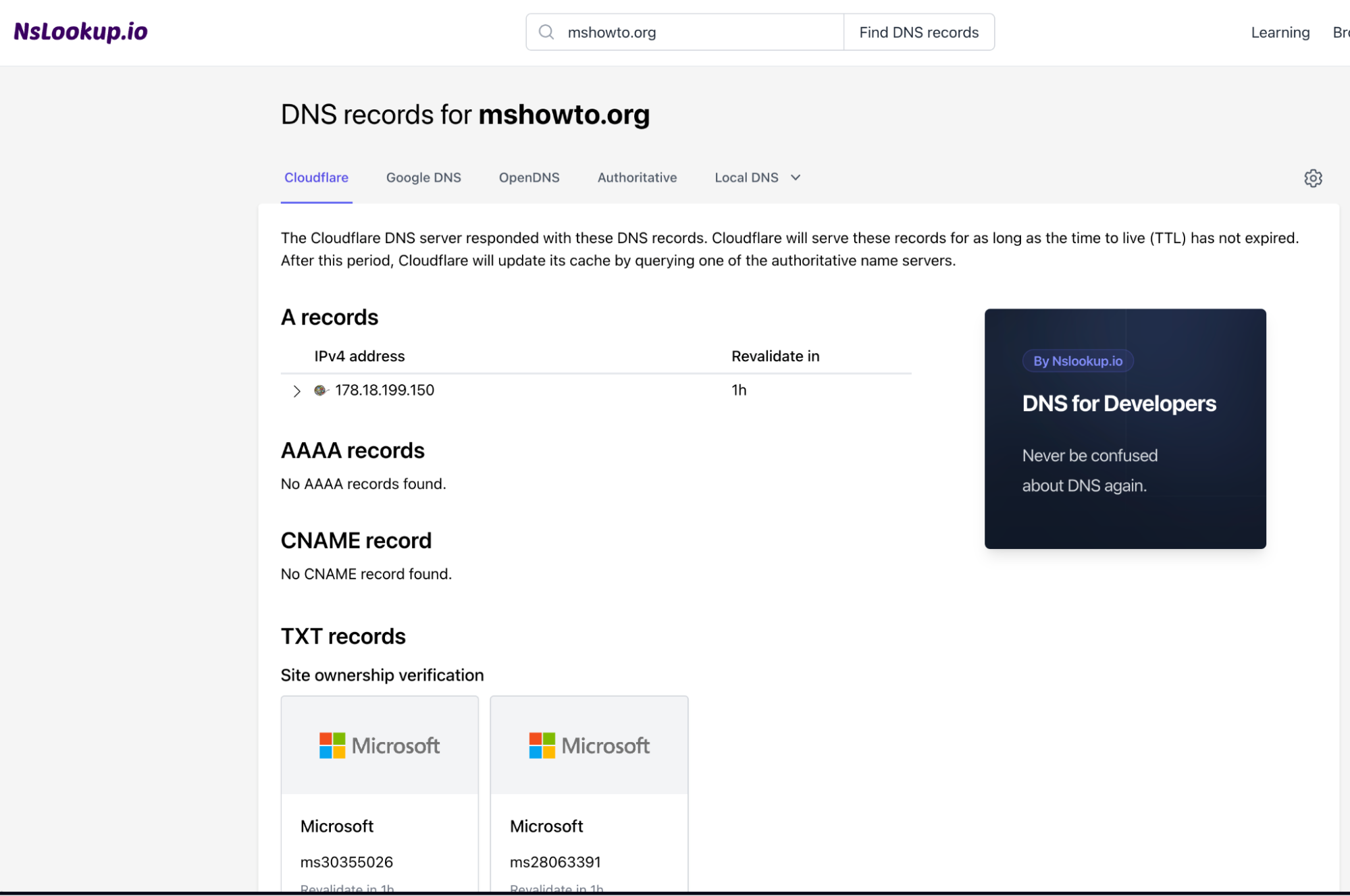Click the search magnifier icon

pos(546,32)
